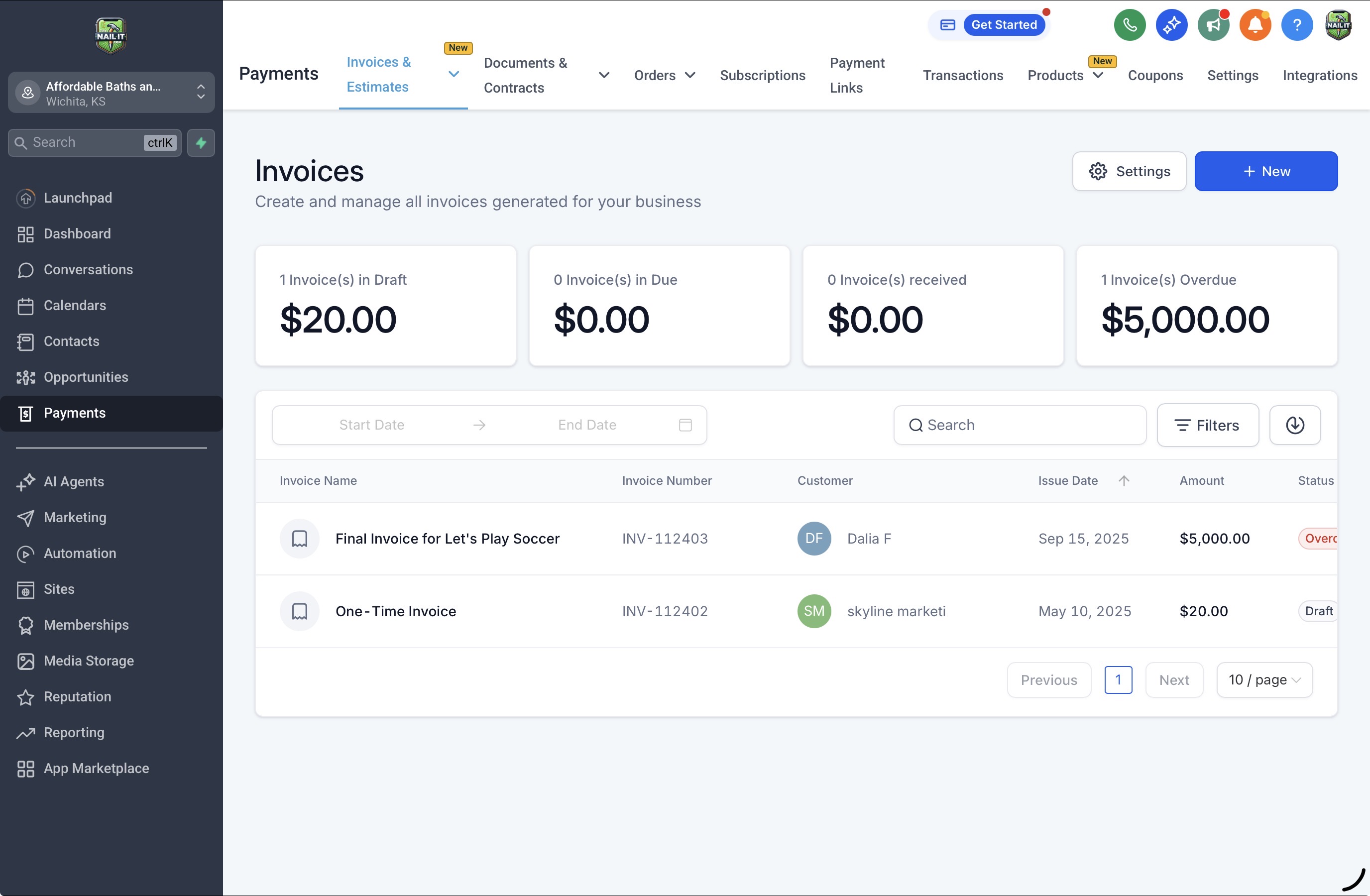Click the invoice Search input field

pos(1020,425)
